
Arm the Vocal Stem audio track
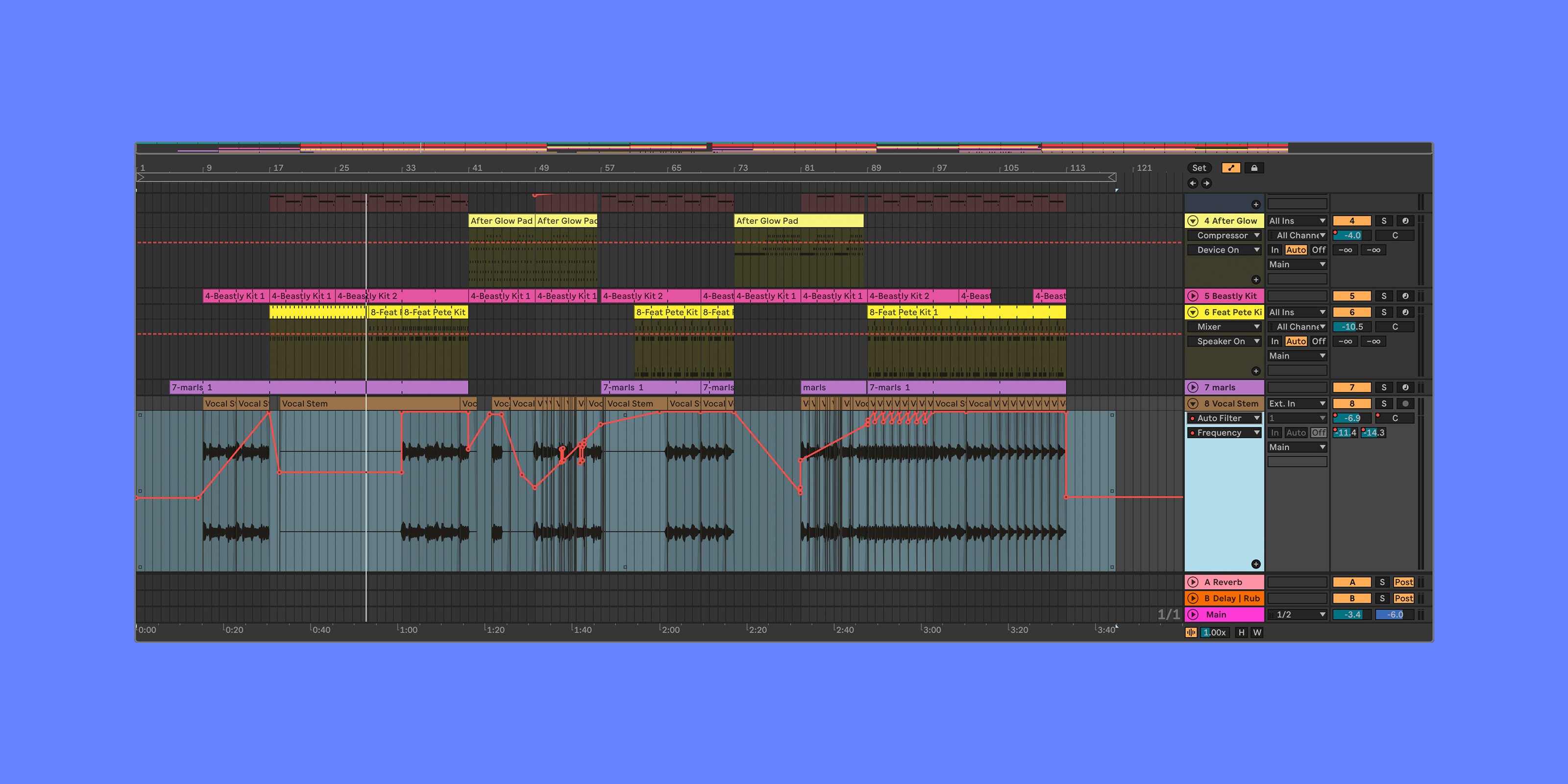click(x=1405, y=404)
